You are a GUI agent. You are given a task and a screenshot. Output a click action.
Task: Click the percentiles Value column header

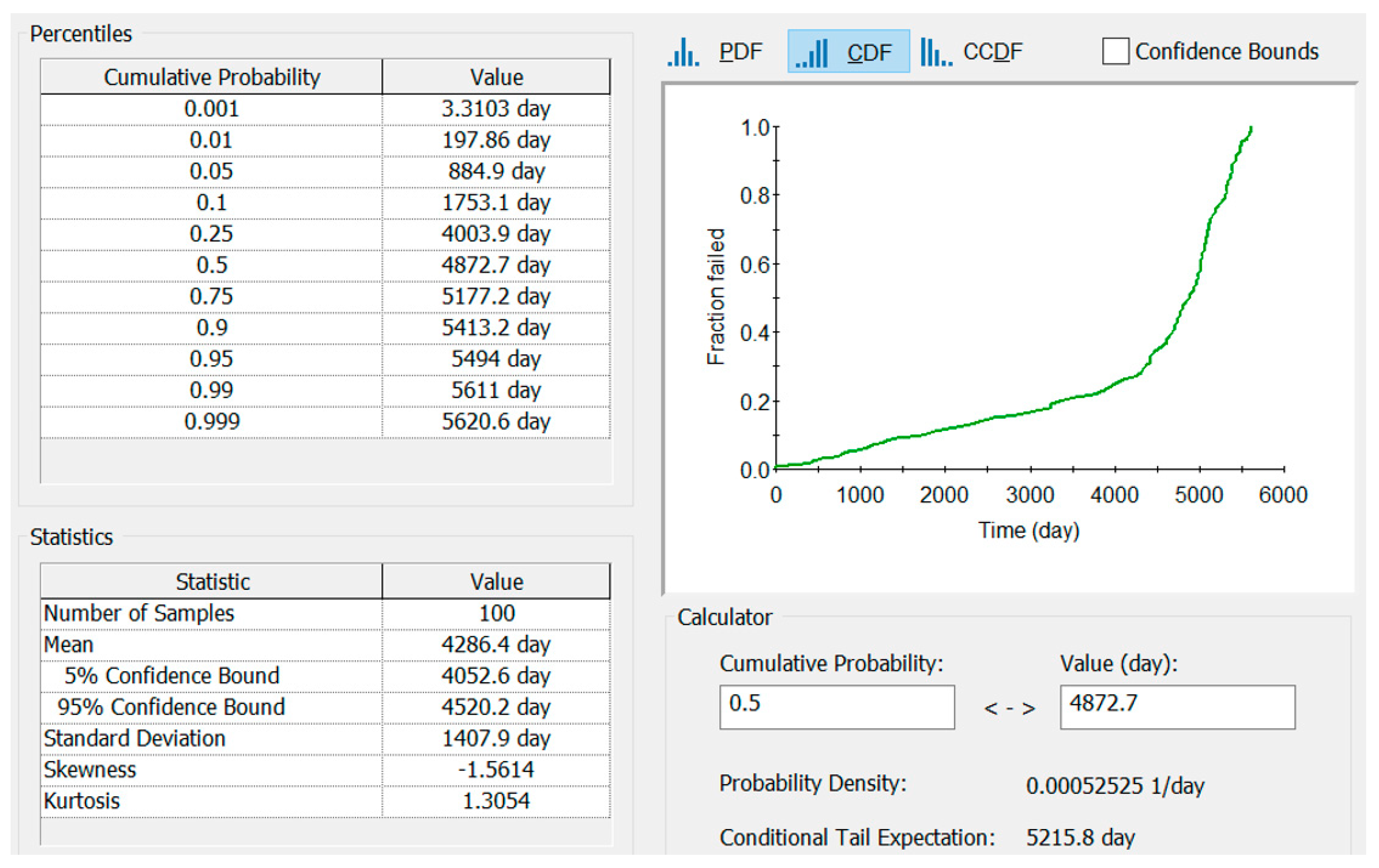[496, 77]
